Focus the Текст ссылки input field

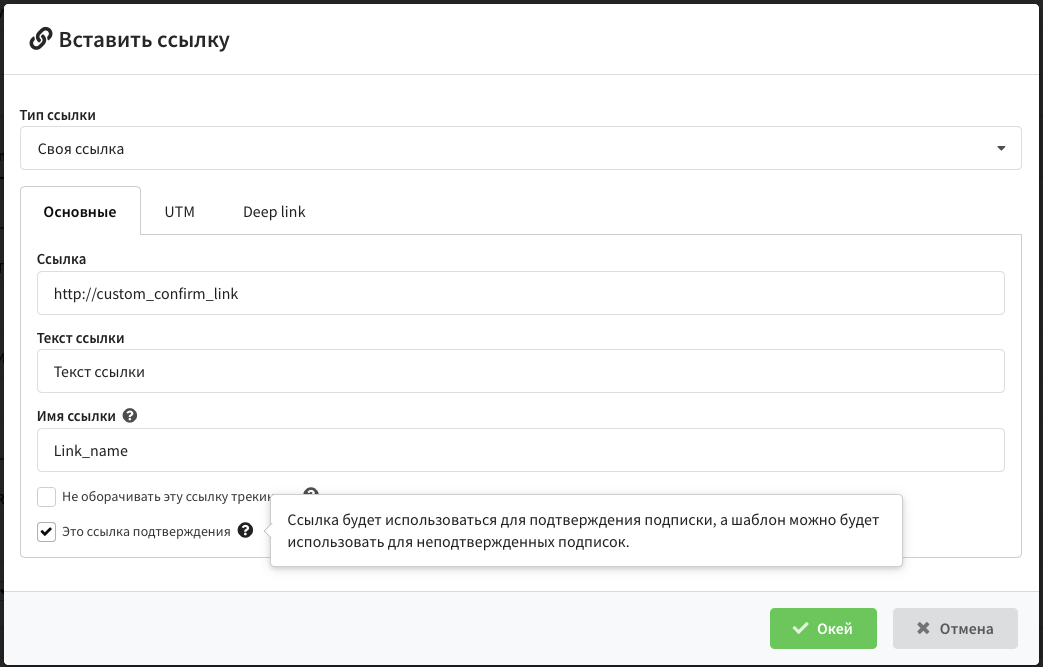520,371
